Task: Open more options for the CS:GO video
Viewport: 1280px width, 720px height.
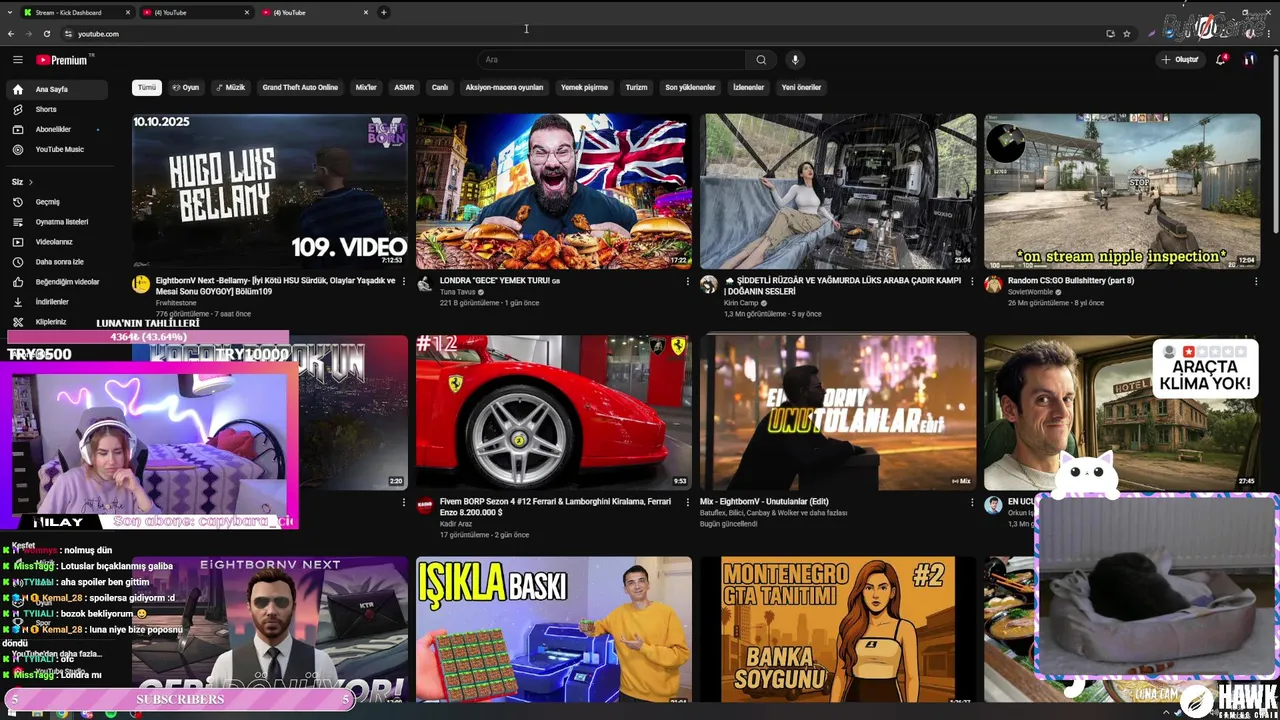Action: coord(1256,282)
